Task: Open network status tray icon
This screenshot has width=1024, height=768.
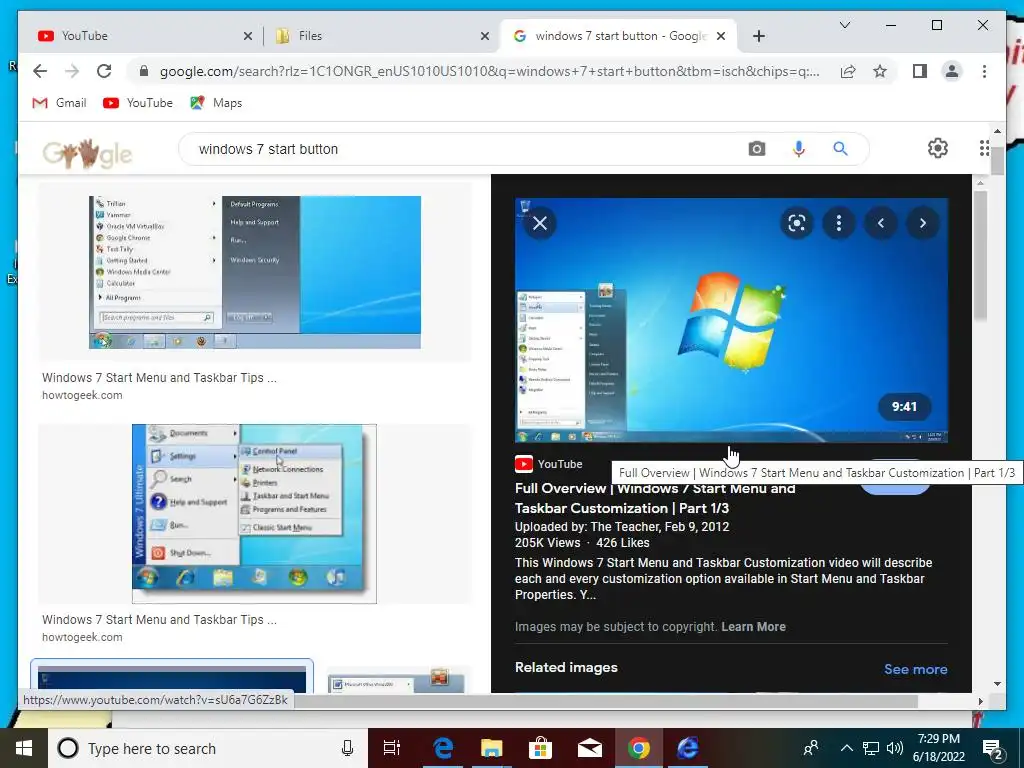Action: click(871, 748)
